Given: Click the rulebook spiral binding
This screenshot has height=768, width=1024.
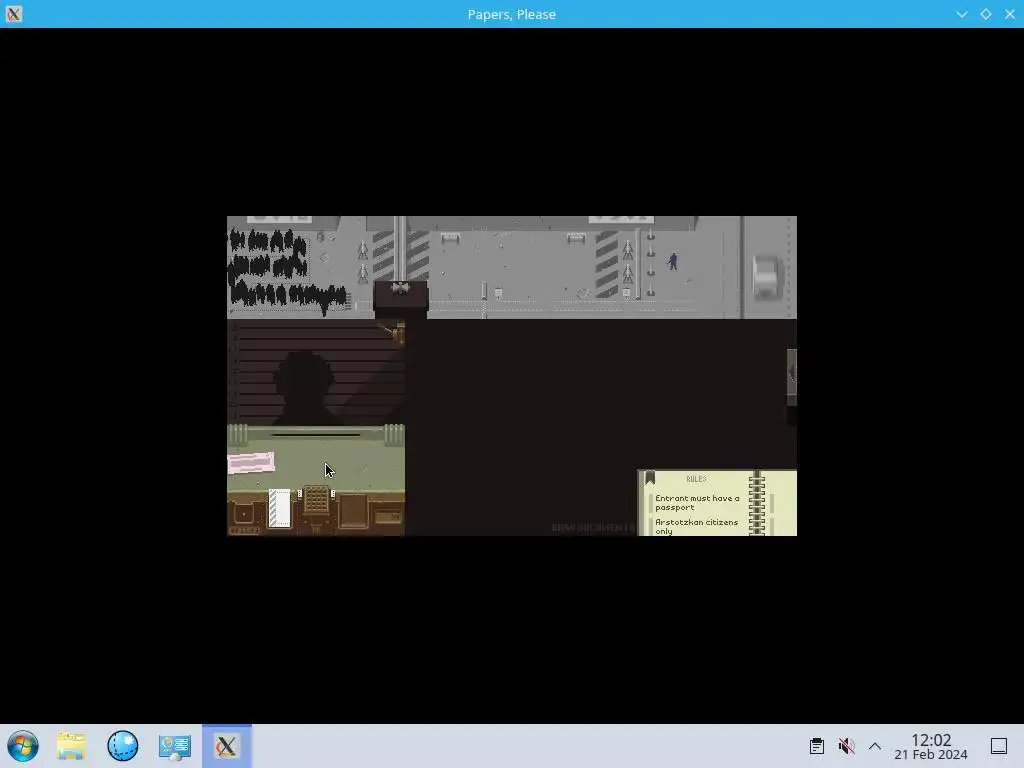Looking at the screenshot, I should 756,504.
